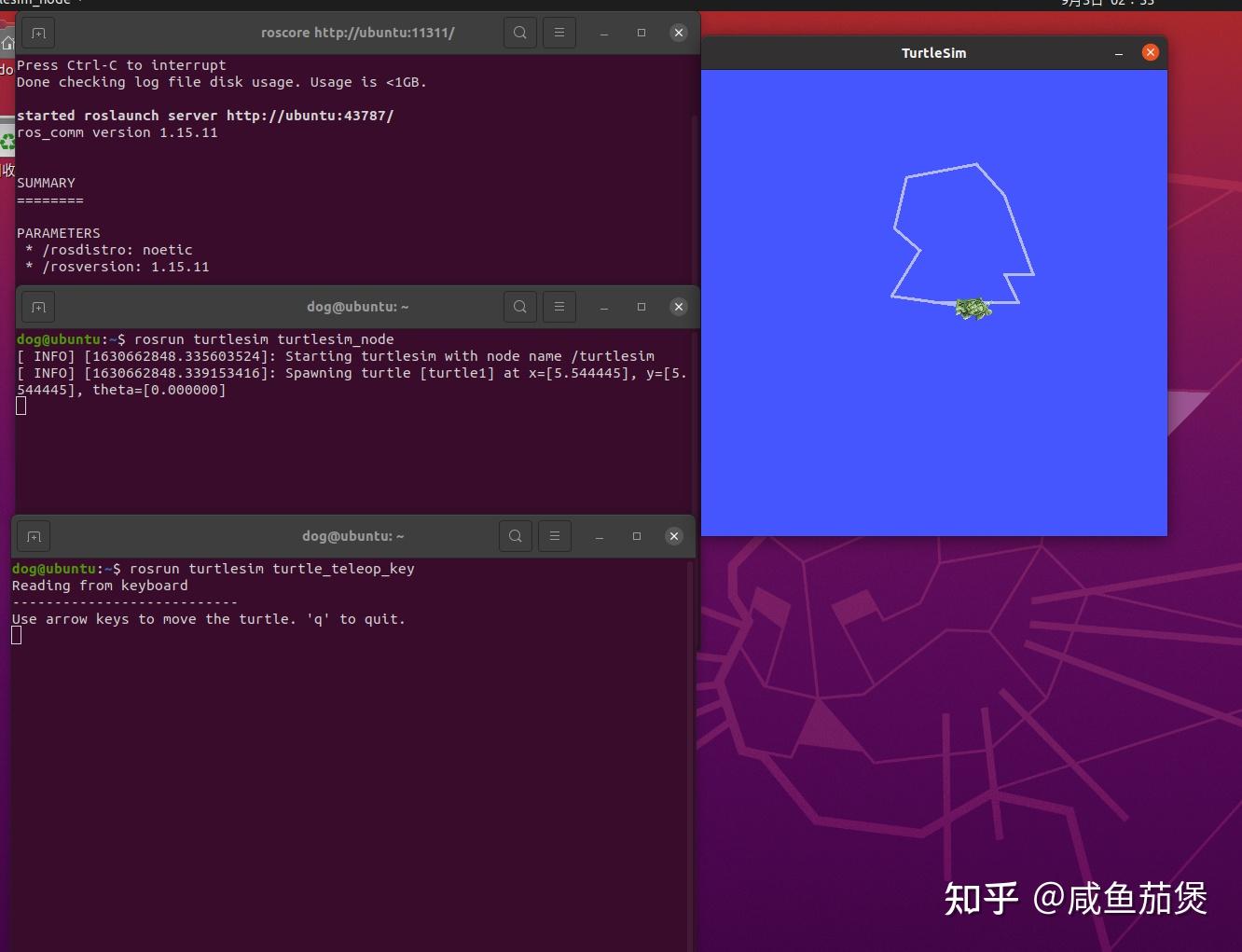1242x952 pixels.
Task: Expand hamburger menu of turtlesim_node terminal
Action: (559, 307)
